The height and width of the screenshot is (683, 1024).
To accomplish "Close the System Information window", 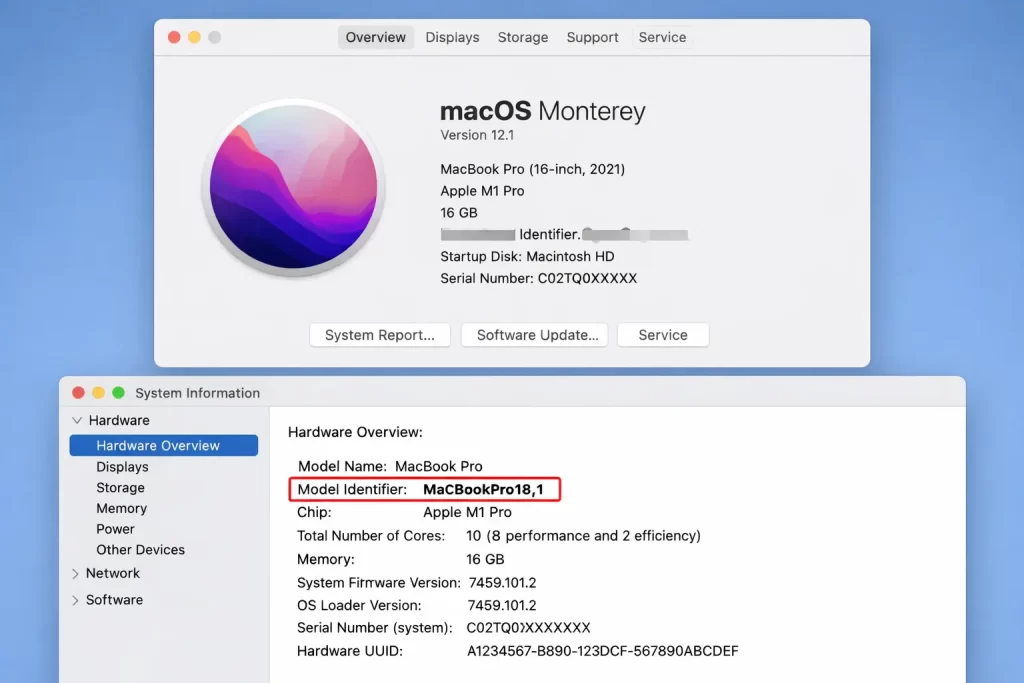I will click(78, 392).
